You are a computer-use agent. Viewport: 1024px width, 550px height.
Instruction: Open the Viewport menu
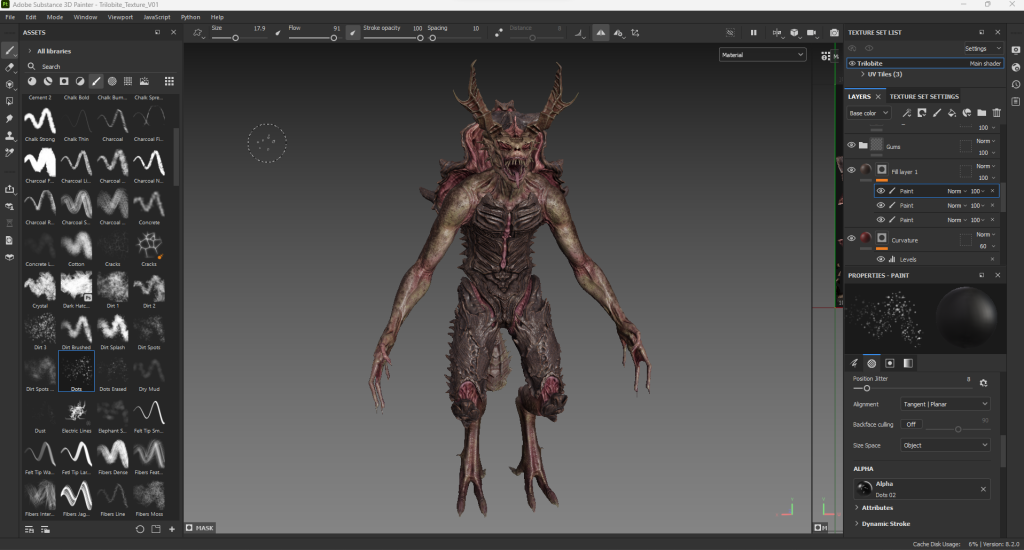[x=119, y=17]
